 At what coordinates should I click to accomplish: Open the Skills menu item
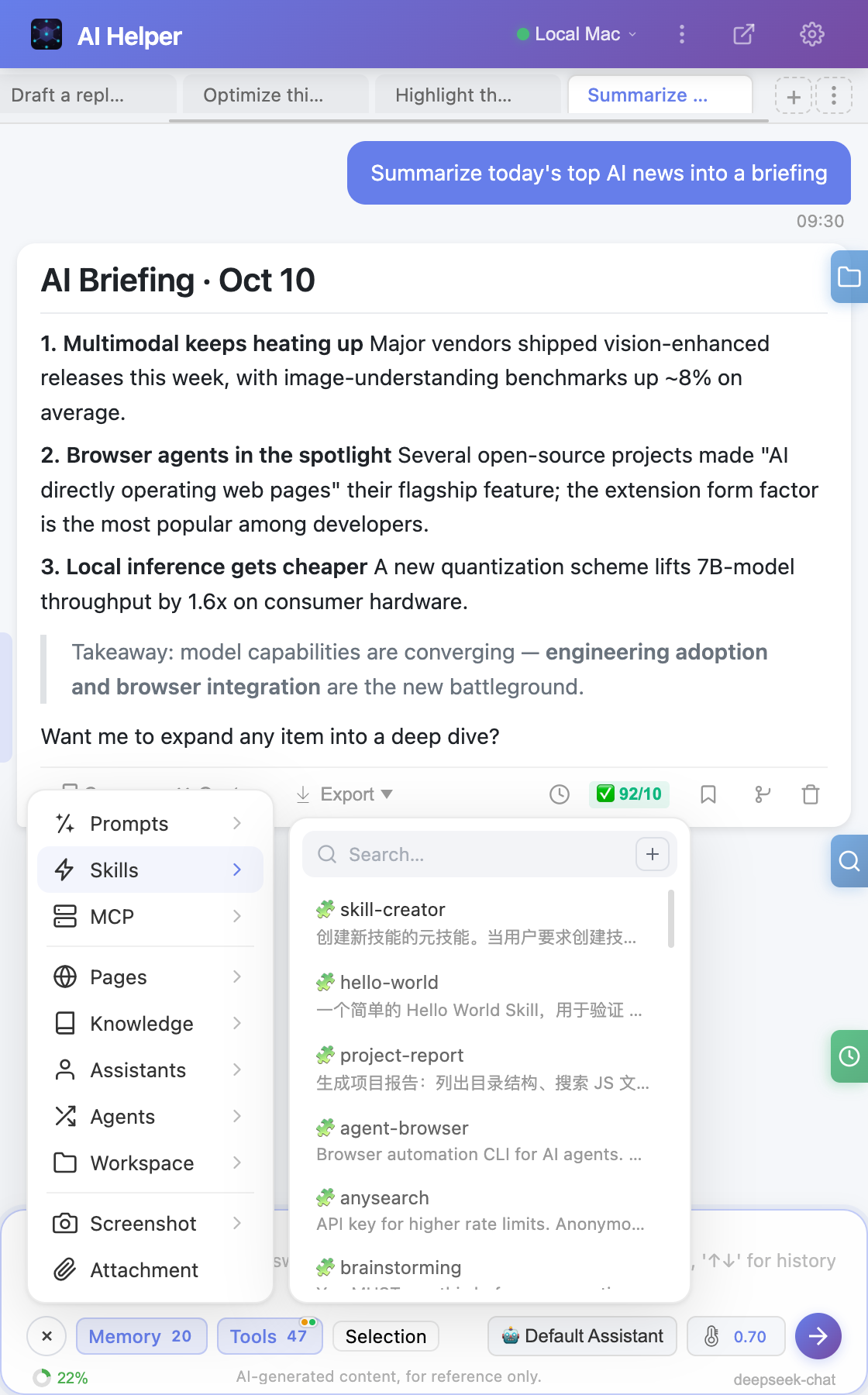[150, 870]
